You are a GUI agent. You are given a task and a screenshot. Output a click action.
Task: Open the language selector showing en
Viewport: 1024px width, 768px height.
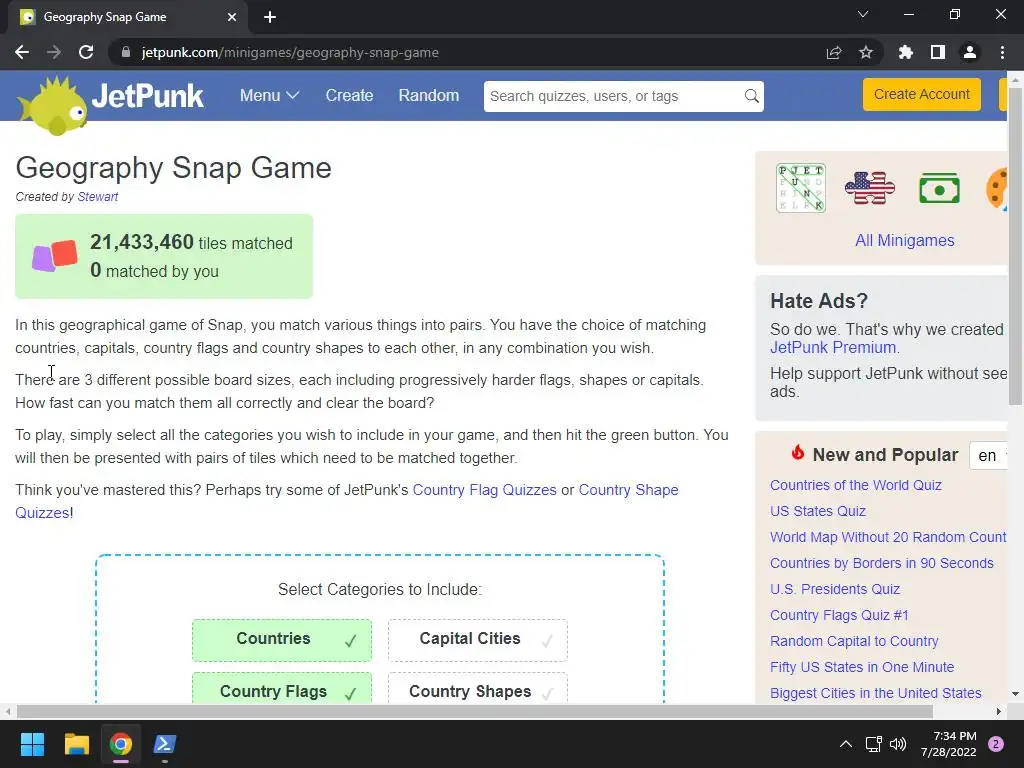[x=989, y=455]
